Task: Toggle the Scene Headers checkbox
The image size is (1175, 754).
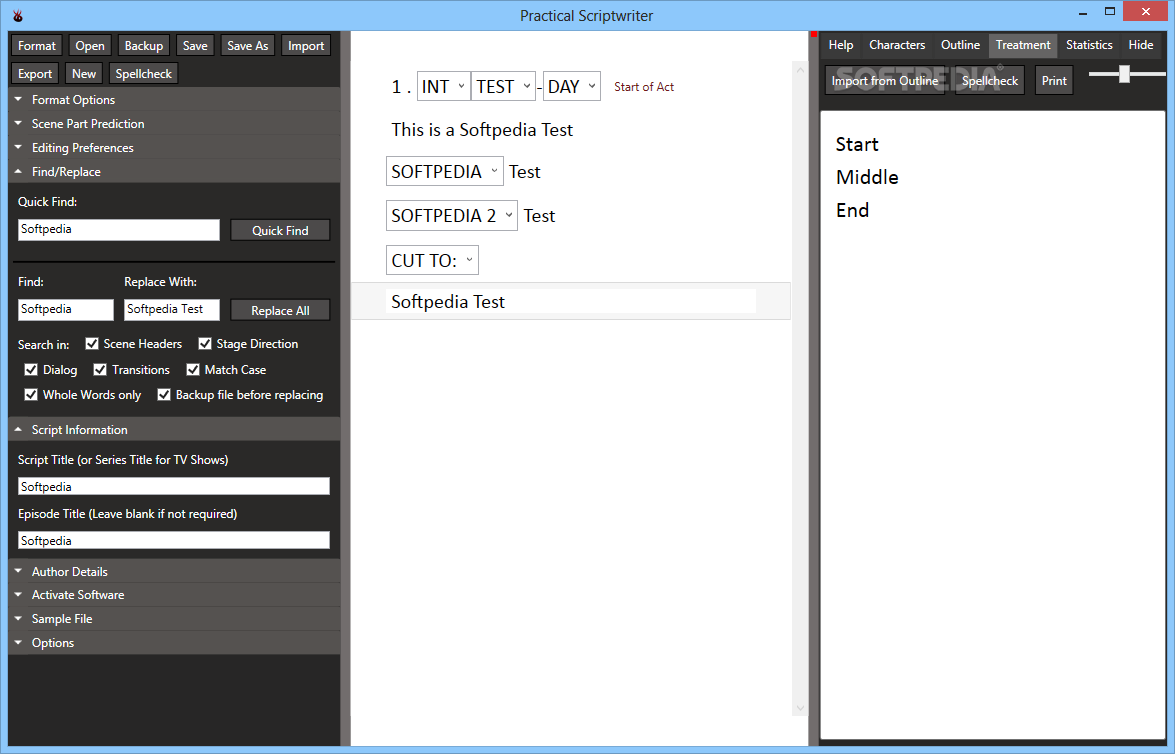Action: coord(92,343)
